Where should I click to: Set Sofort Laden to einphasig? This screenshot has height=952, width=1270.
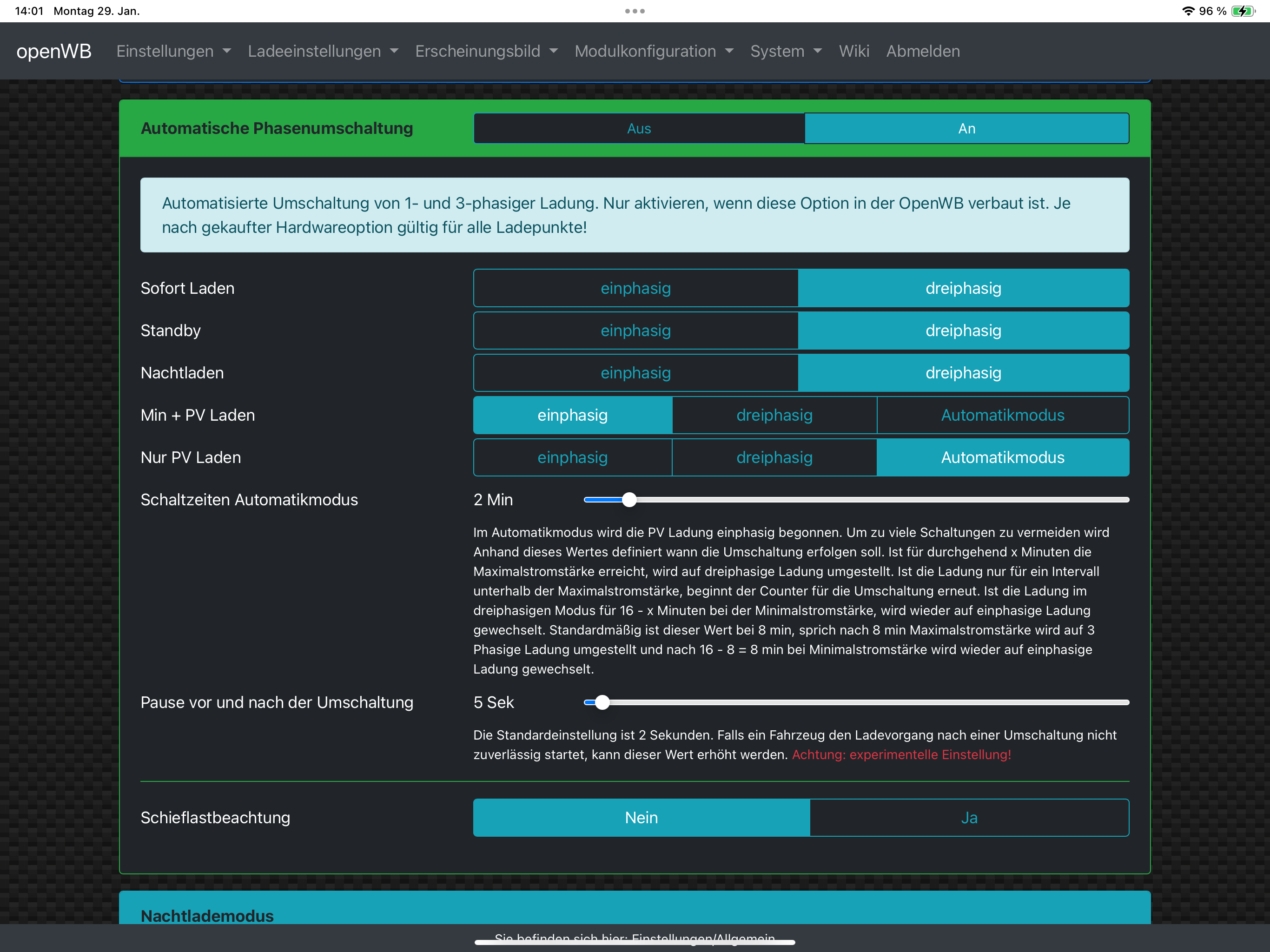635,288
